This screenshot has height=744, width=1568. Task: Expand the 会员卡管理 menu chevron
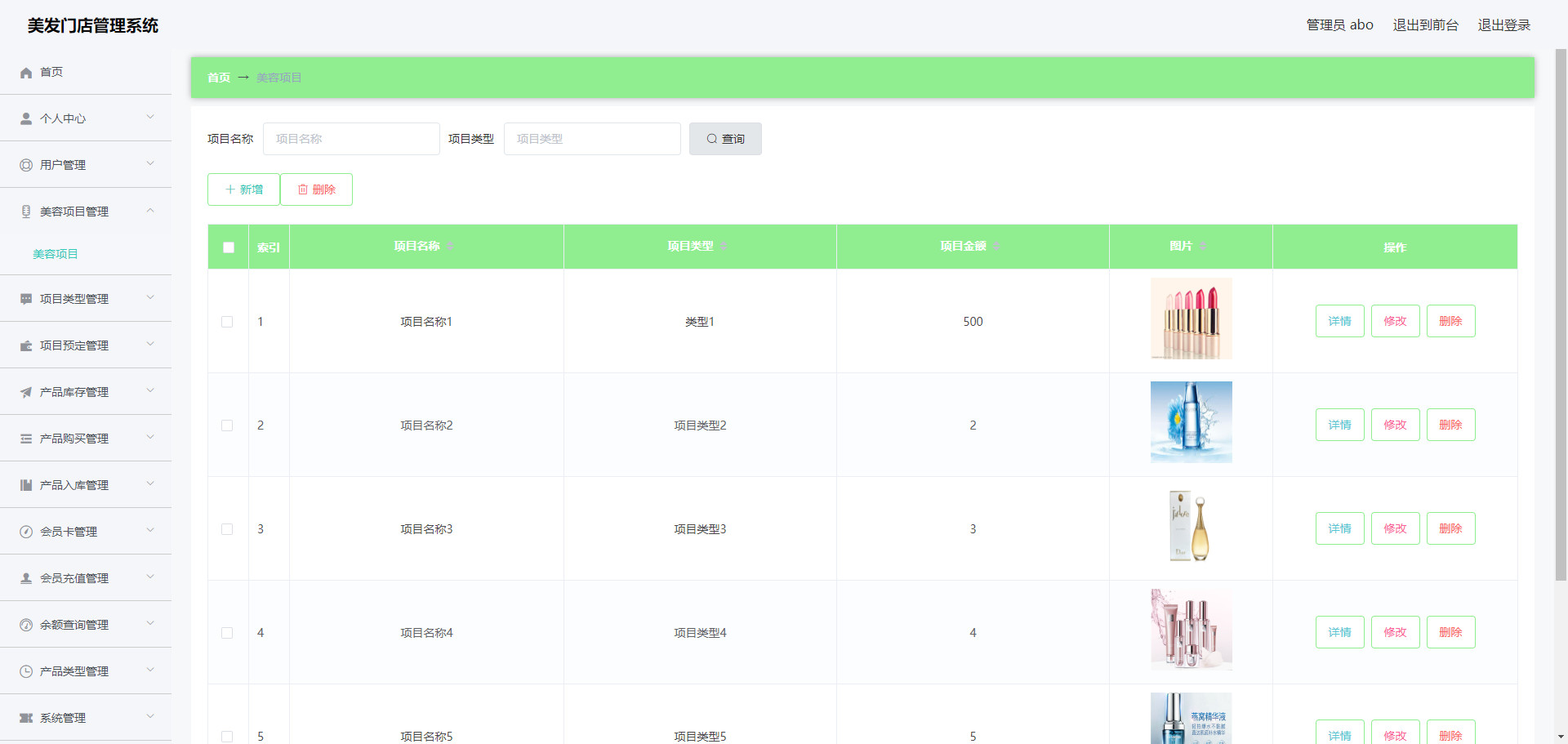[x=150, y=531]
